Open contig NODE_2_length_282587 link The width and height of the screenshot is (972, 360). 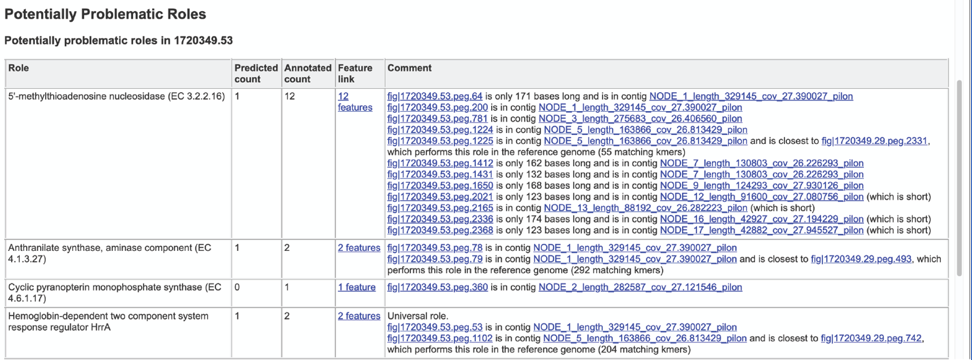(x=640, y=288)
